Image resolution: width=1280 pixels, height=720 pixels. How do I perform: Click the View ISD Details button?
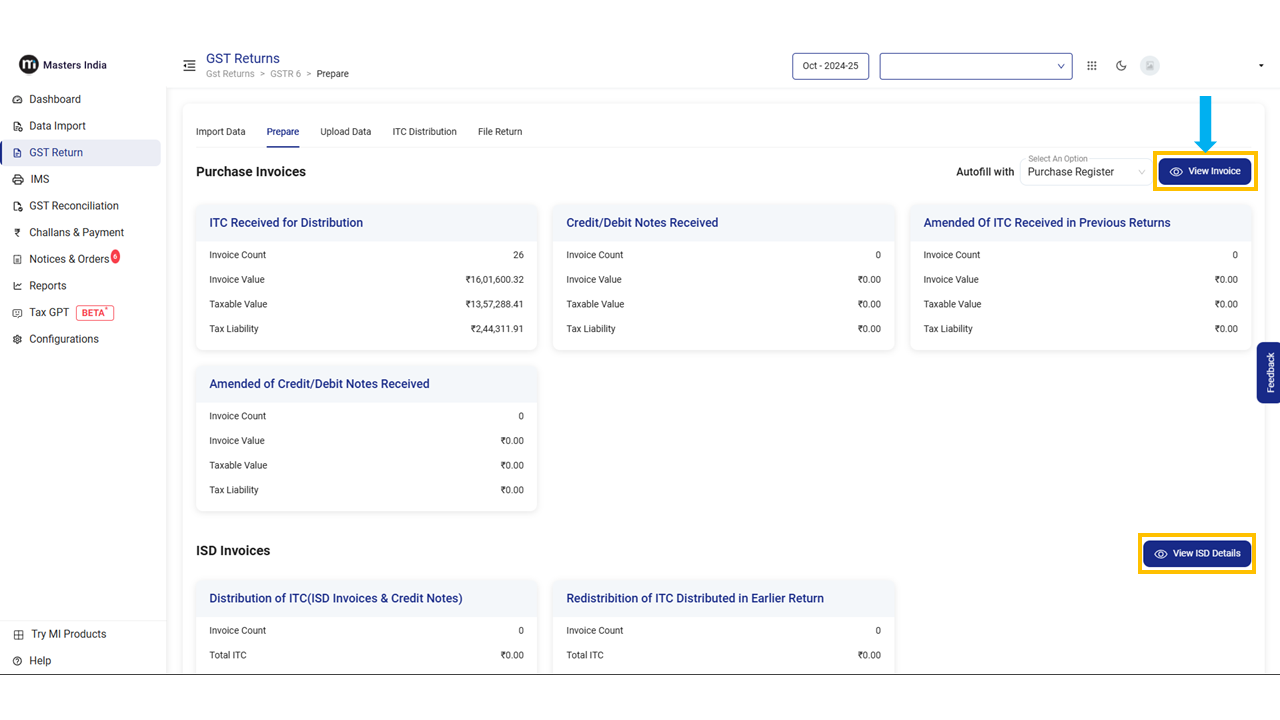tap(1196, 553)
